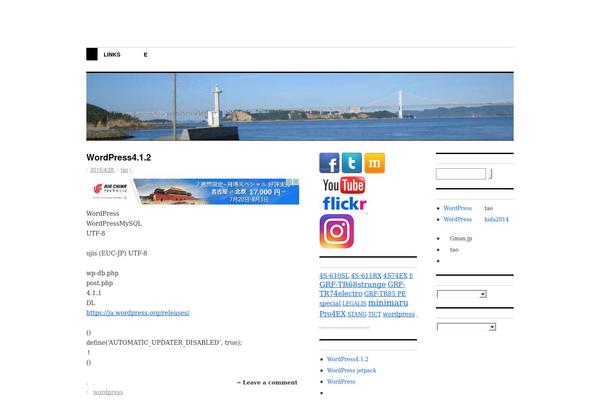
Task: Open the WordPress4.1.2 post heading
Action: 119,157
